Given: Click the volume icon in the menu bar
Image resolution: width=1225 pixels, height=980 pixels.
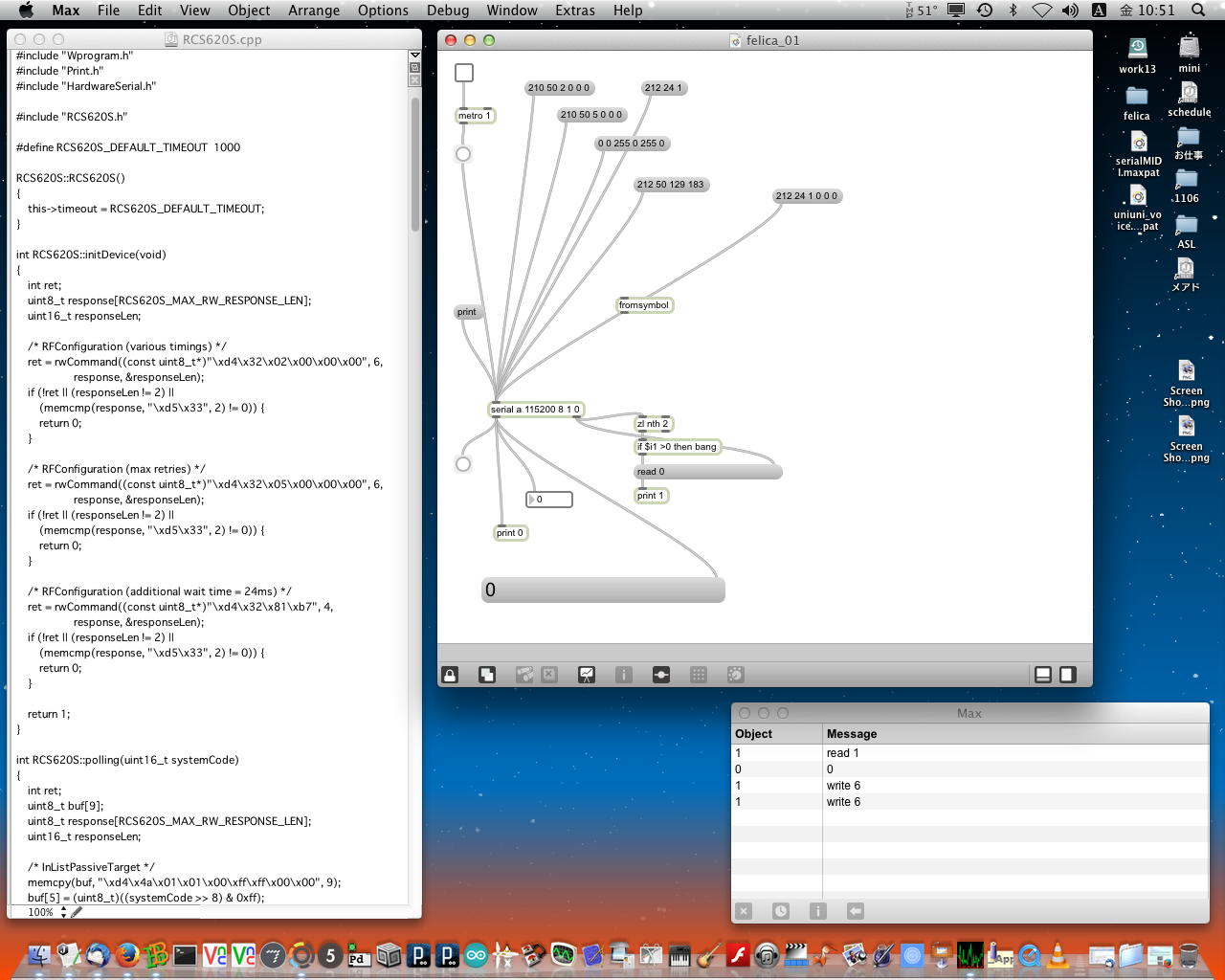Looking at the screenshot, I should point(1070,10).
